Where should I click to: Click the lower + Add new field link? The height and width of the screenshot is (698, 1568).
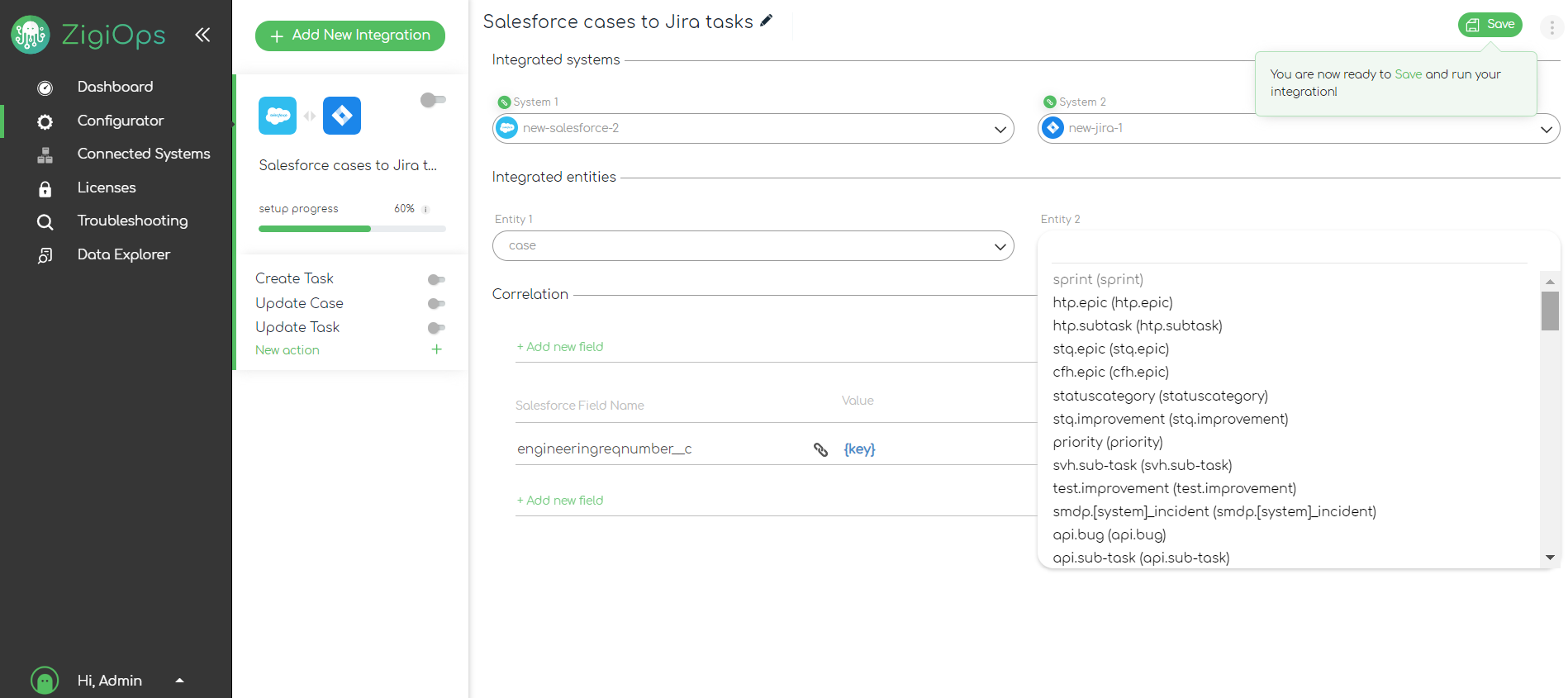coord(560,501)
